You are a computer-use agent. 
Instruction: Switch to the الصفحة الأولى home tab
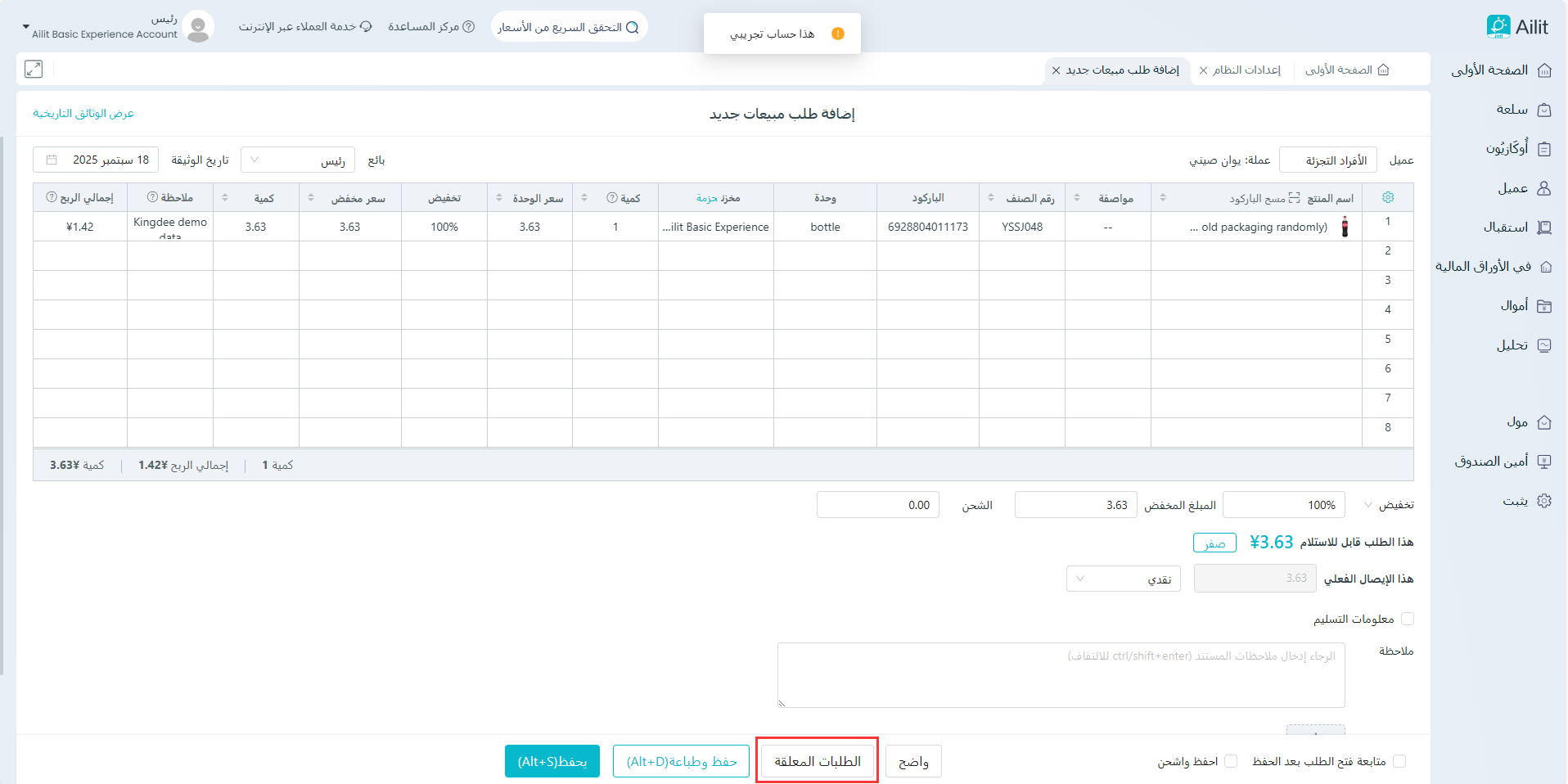click(x=1346, y=70)
